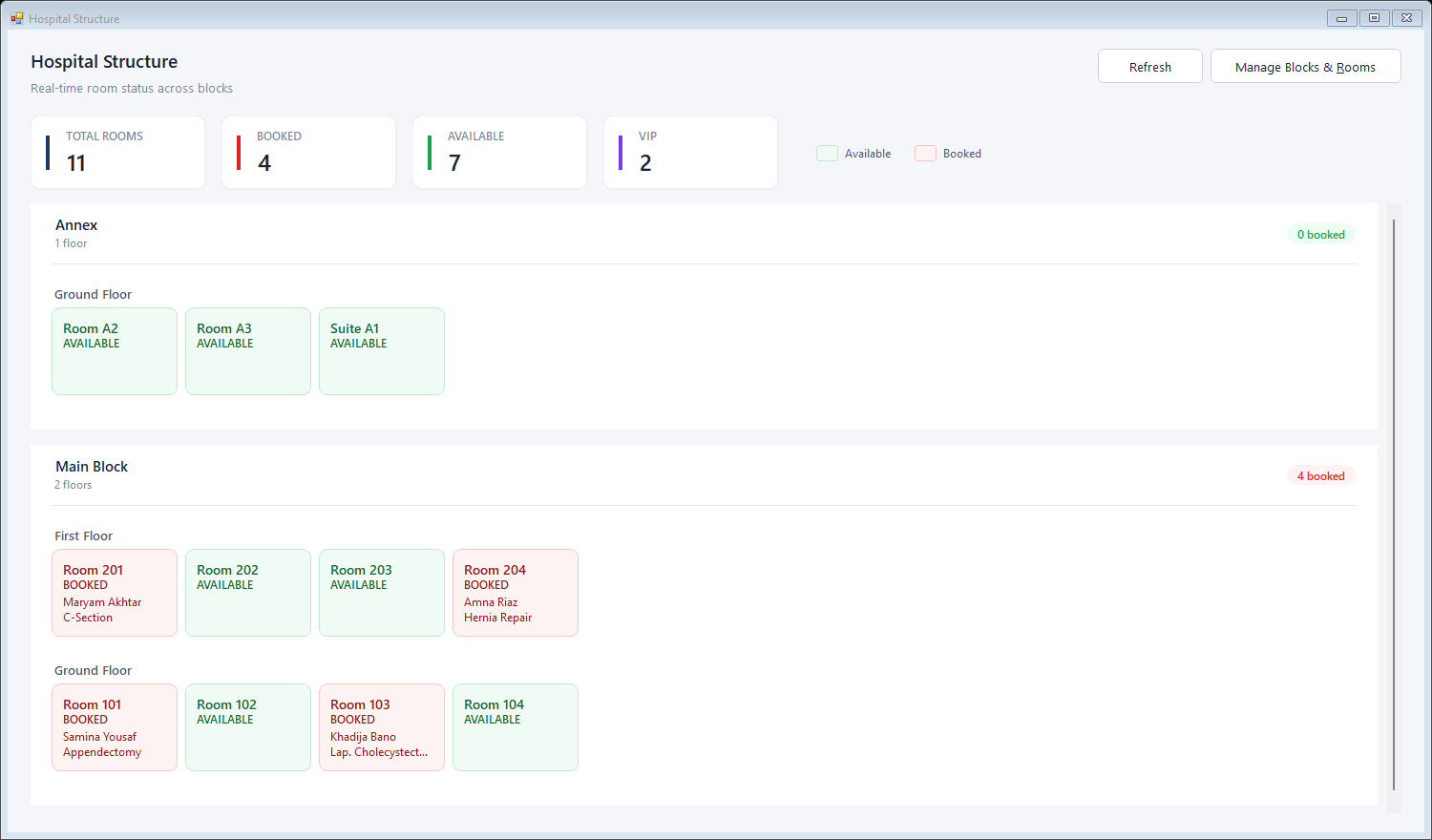Click patient name Amna Riaz
This screenshot has width=1432, height=840.
click(x=491, y=602)
